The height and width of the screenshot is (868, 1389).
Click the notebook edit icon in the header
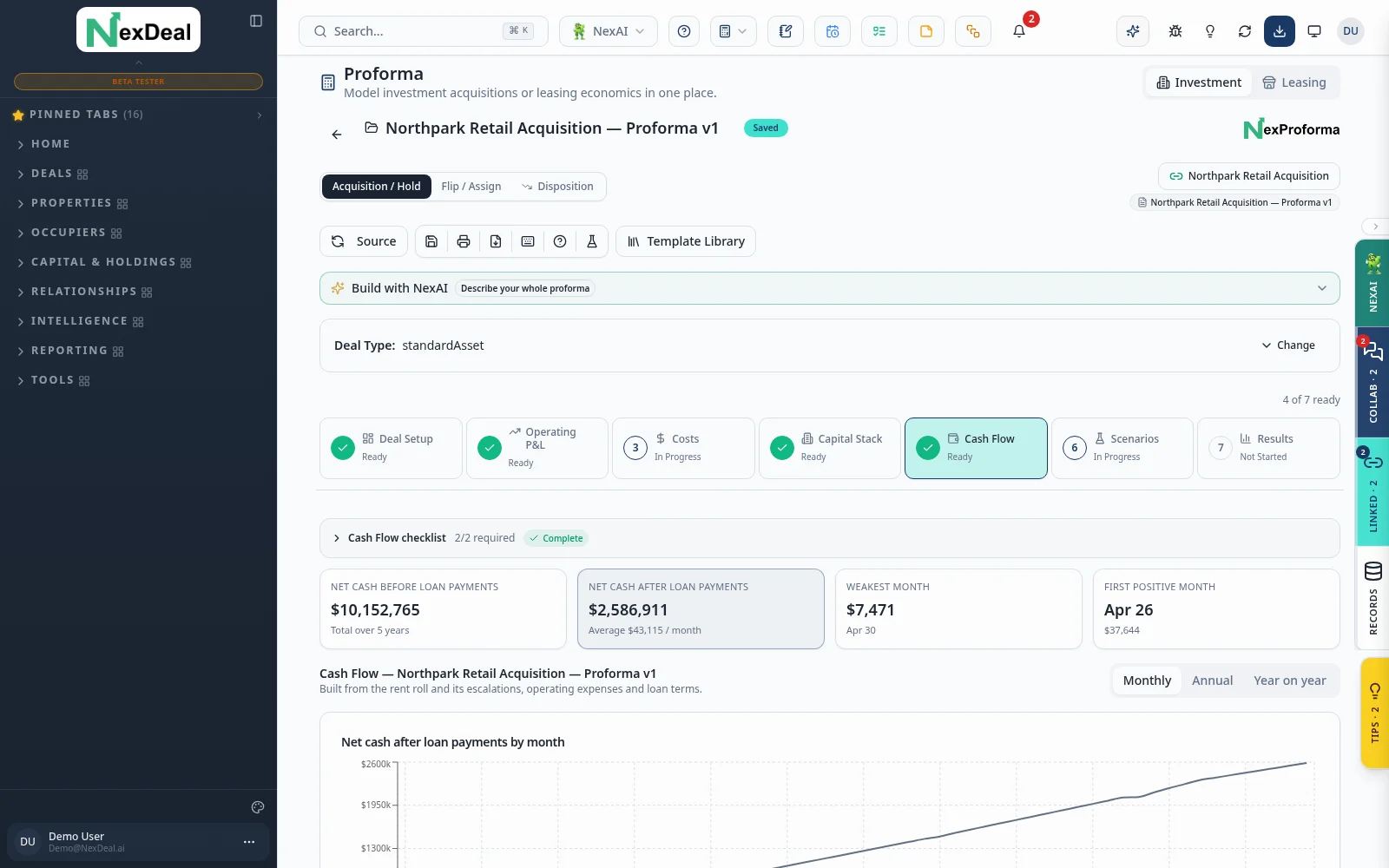coord(786,31)
